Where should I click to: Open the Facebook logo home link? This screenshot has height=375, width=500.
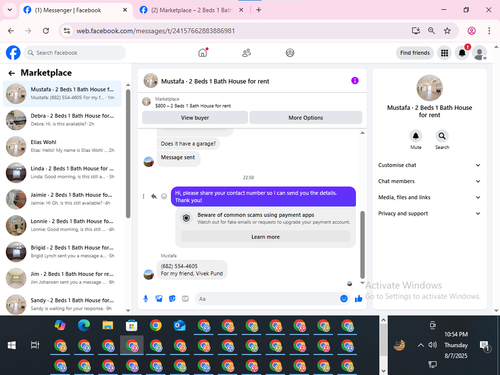pos(13,53)
